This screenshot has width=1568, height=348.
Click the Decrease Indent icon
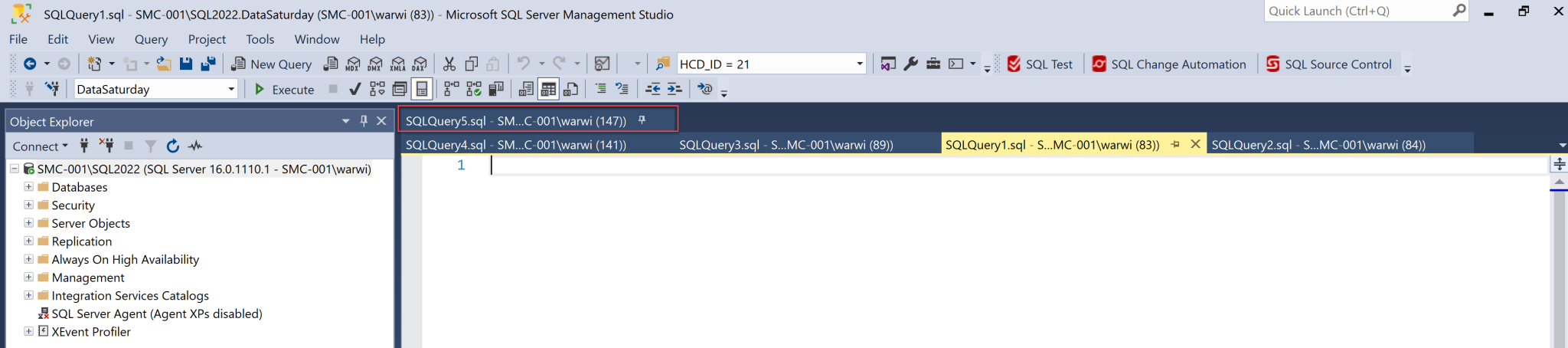[x=652, y=89]
